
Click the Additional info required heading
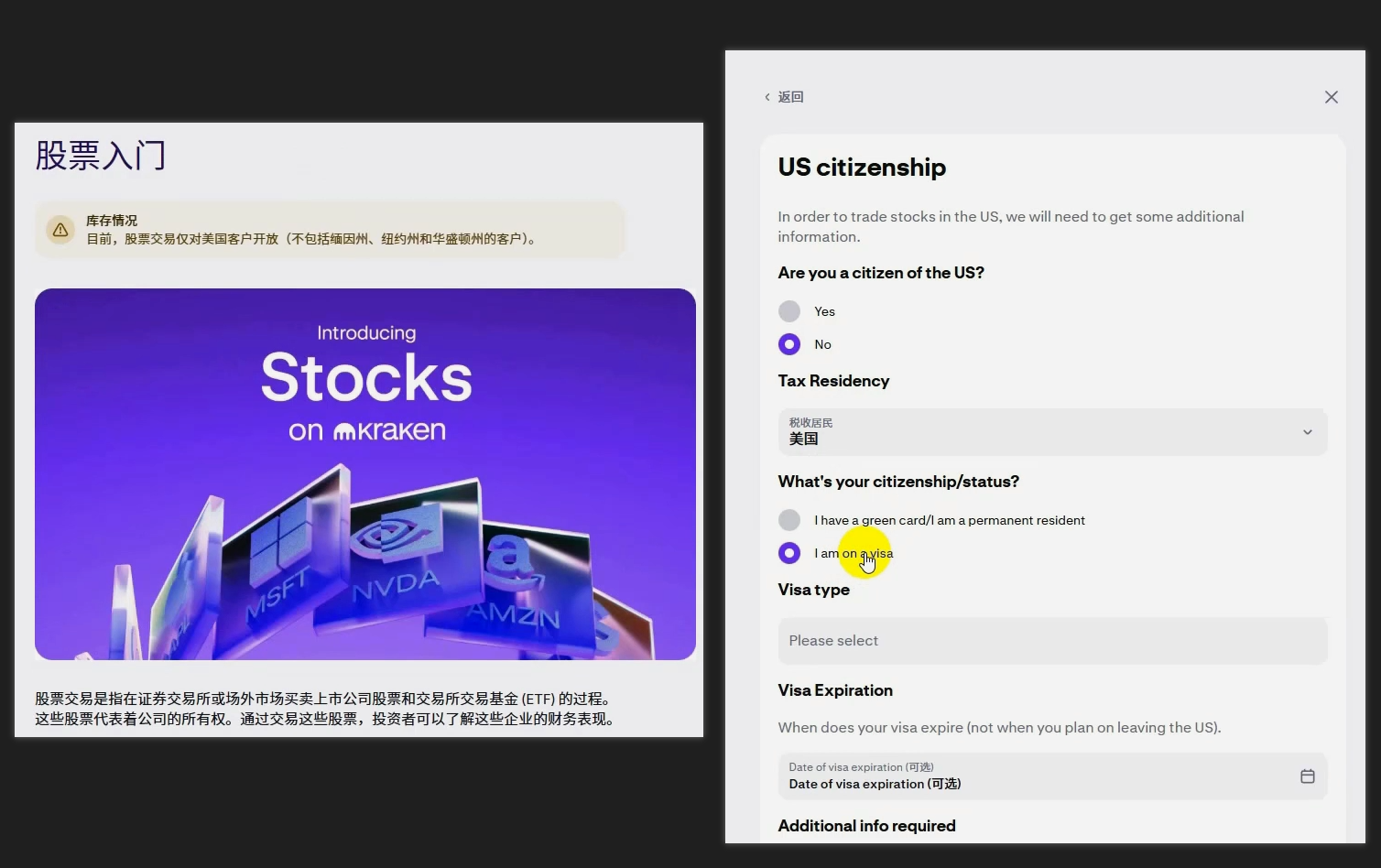pyautogui.click(x=866, y=826)
